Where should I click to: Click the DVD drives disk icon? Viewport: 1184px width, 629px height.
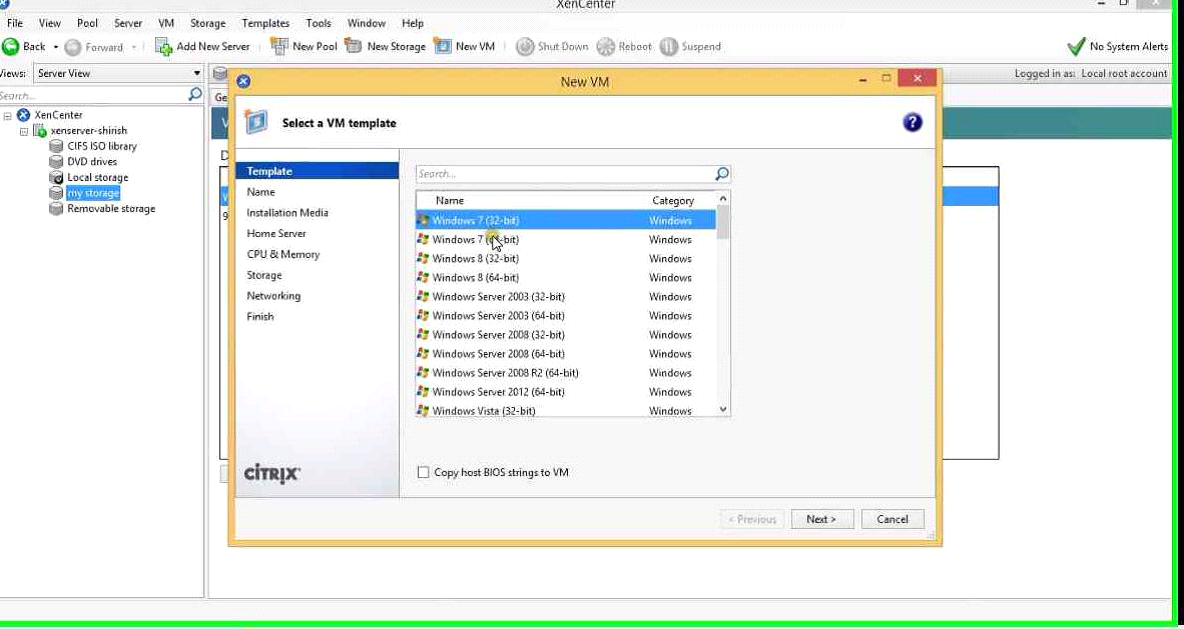(56, 162)
